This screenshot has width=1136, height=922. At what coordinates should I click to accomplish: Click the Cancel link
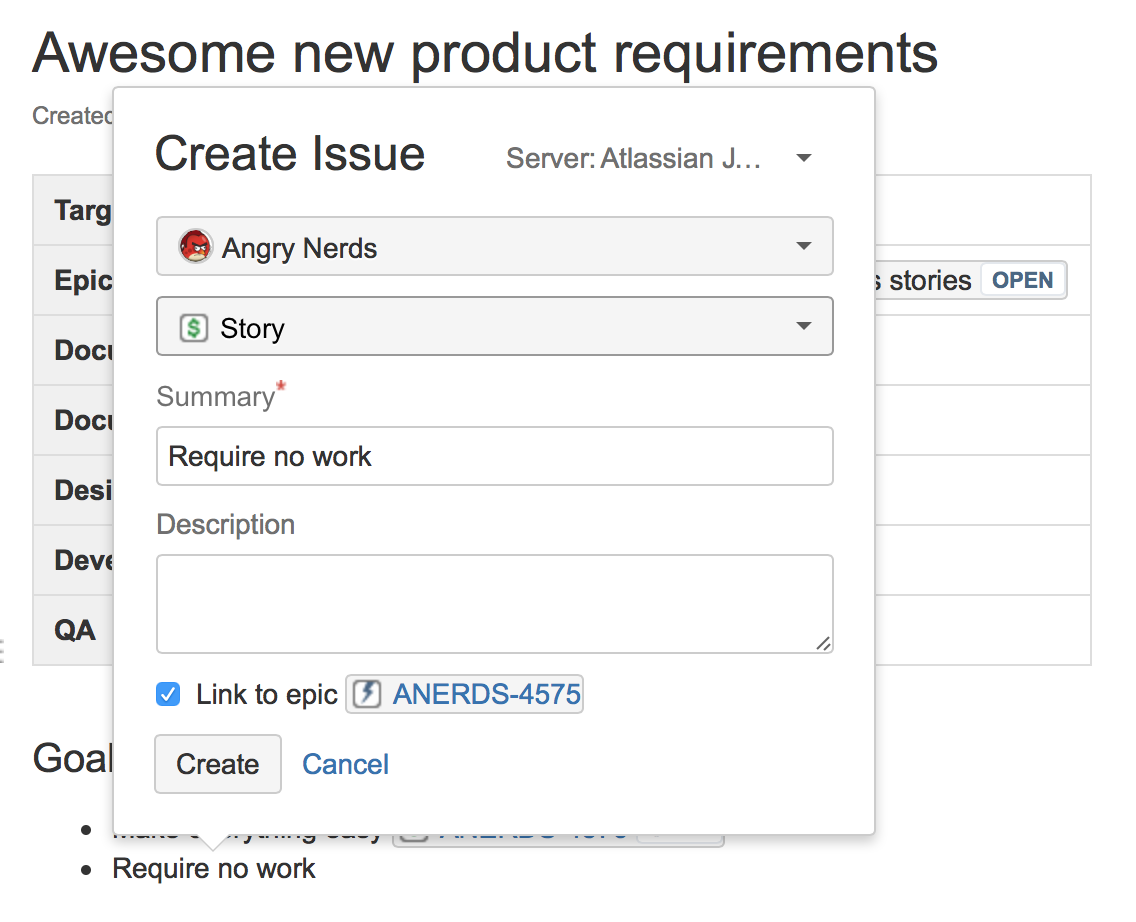tap(345, 764)
